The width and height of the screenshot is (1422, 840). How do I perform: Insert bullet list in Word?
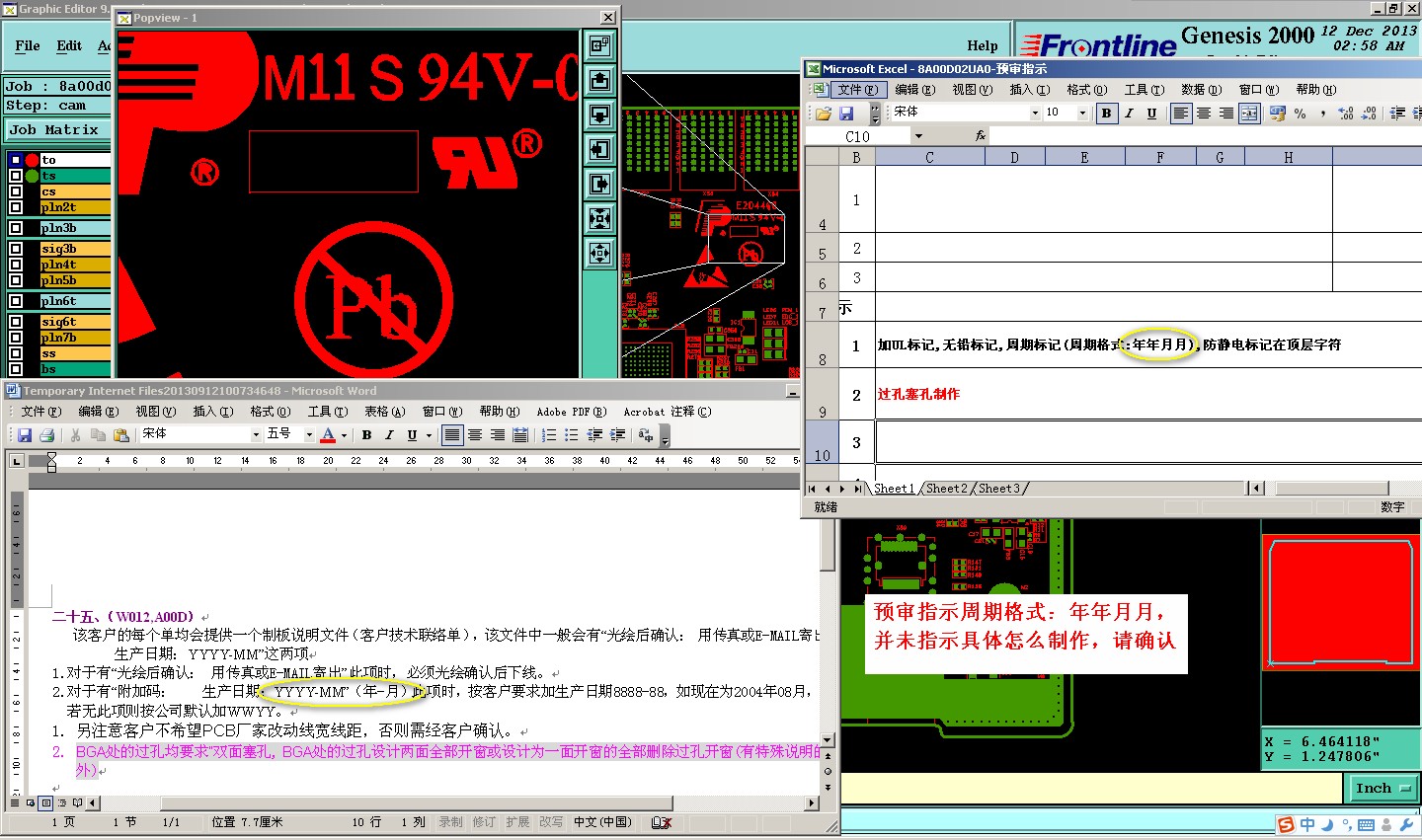[x=572, y=434]
